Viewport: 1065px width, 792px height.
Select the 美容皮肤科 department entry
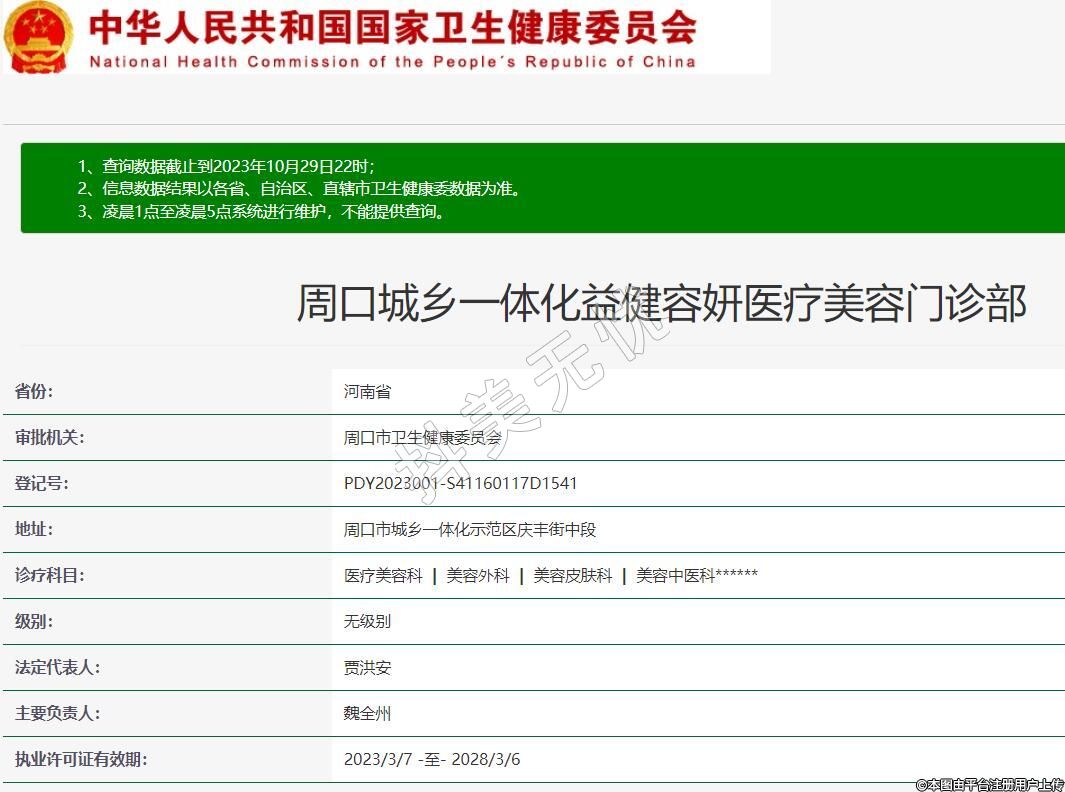(572, 576)
